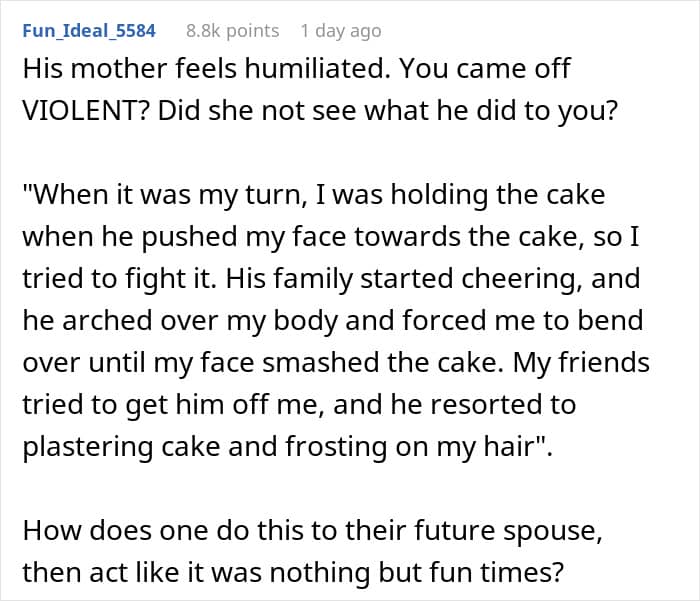The height and width of the screenshot is (601, 700).
Task: Click the quoted line starting 'When it was my turn'
Action: point(314,195)
